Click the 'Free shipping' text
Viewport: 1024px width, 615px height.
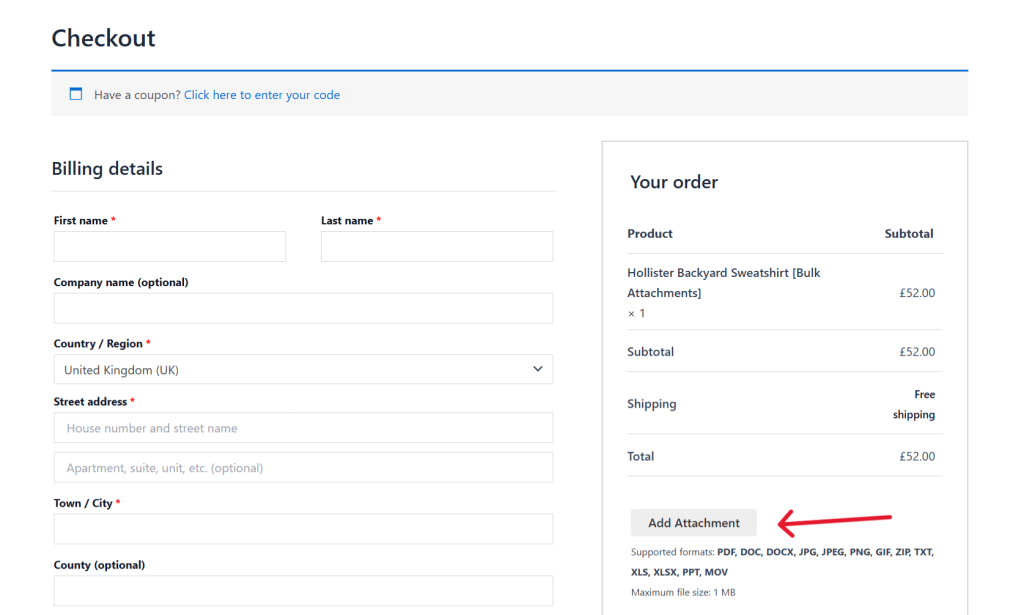[913, 404]
